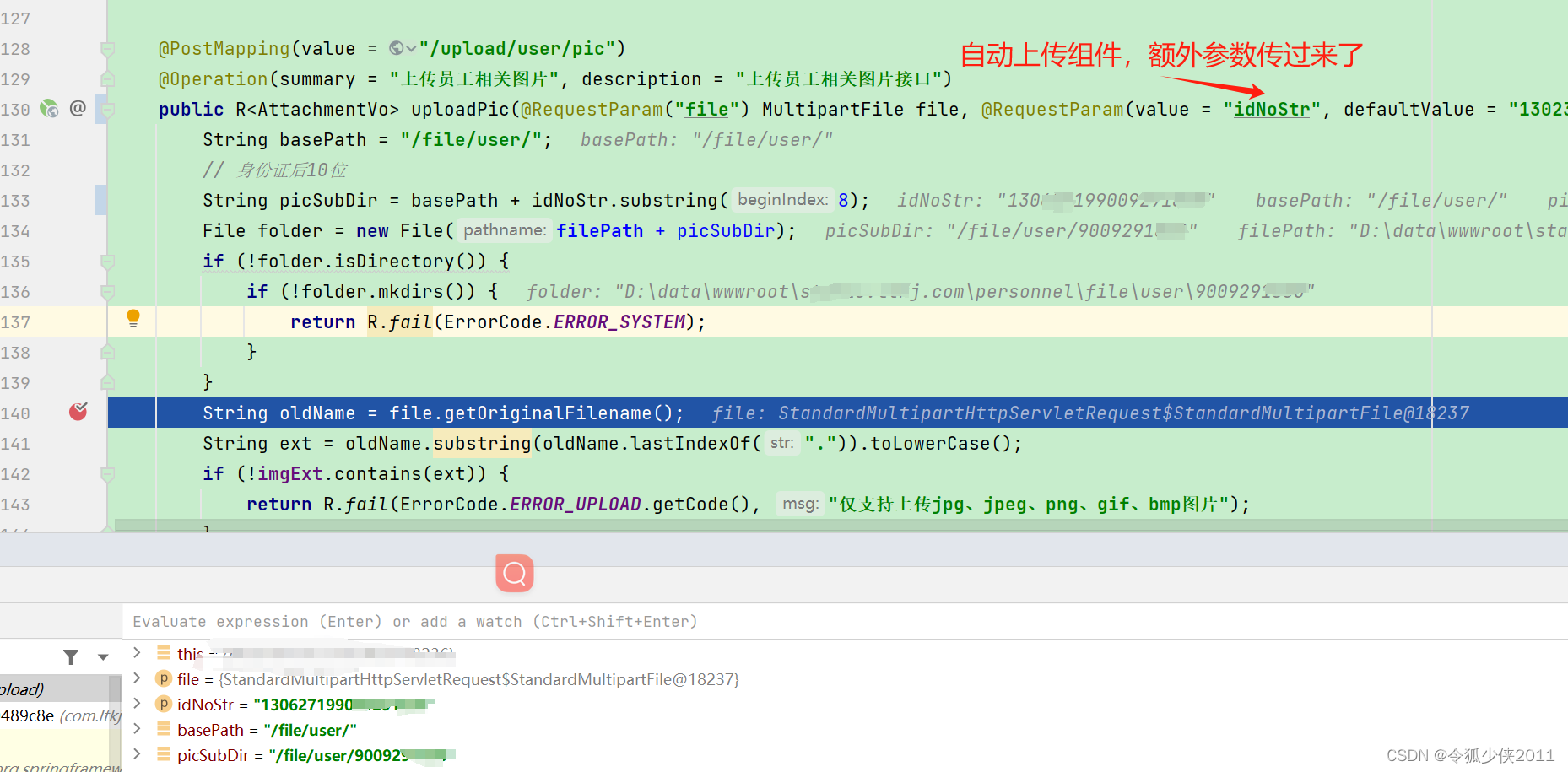This screenshot has height=772, width=1568.
Task: Click the fold marker on line 129
Action: [107, 79]
